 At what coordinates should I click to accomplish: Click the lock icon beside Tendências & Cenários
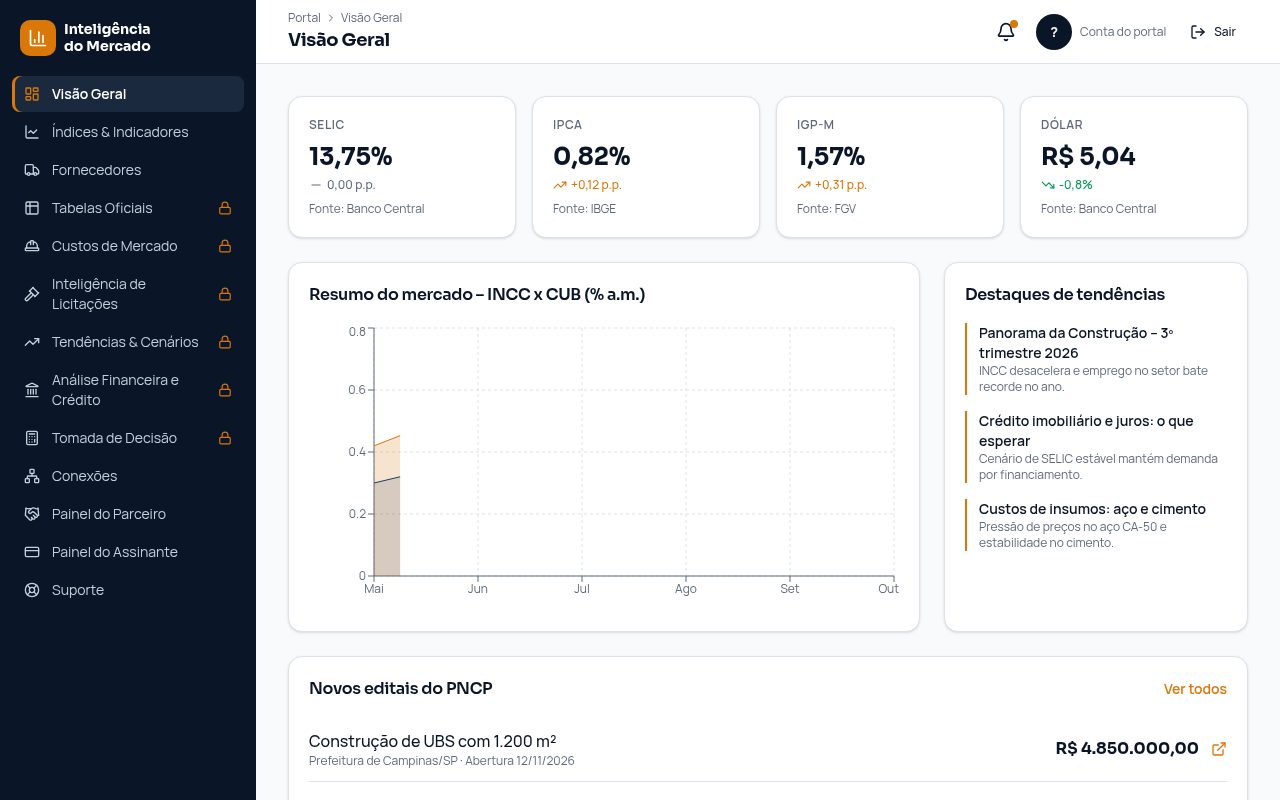coord(225,342)
